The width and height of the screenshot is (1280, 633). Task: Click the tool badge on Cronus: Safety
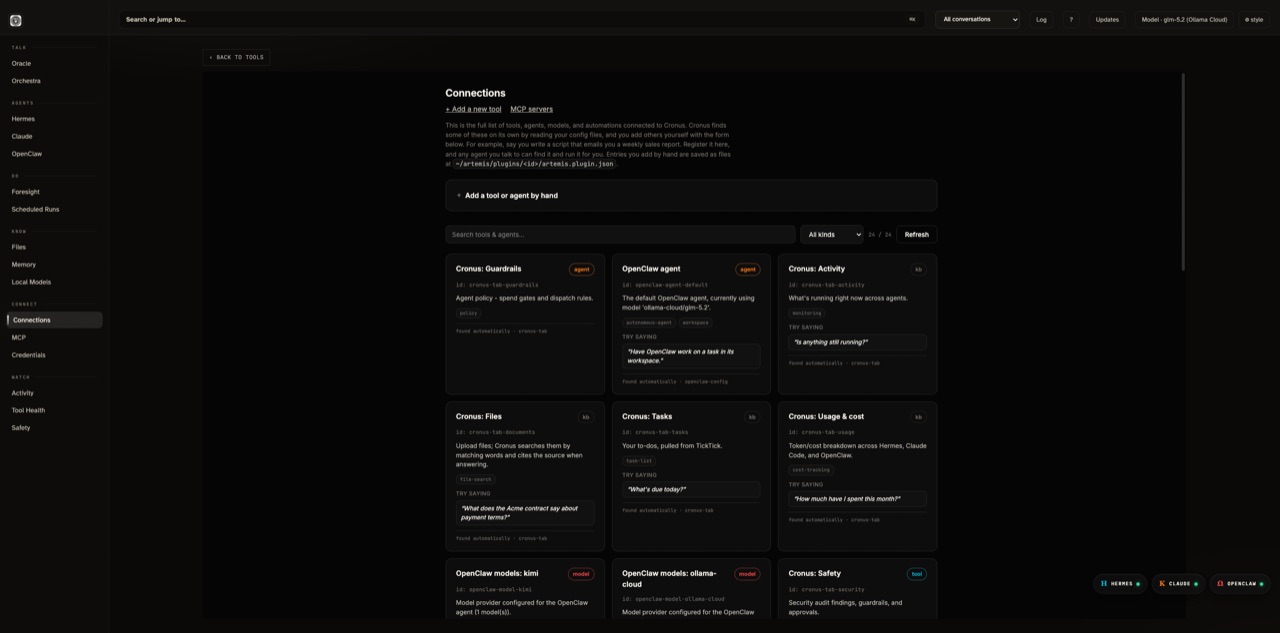916,574
